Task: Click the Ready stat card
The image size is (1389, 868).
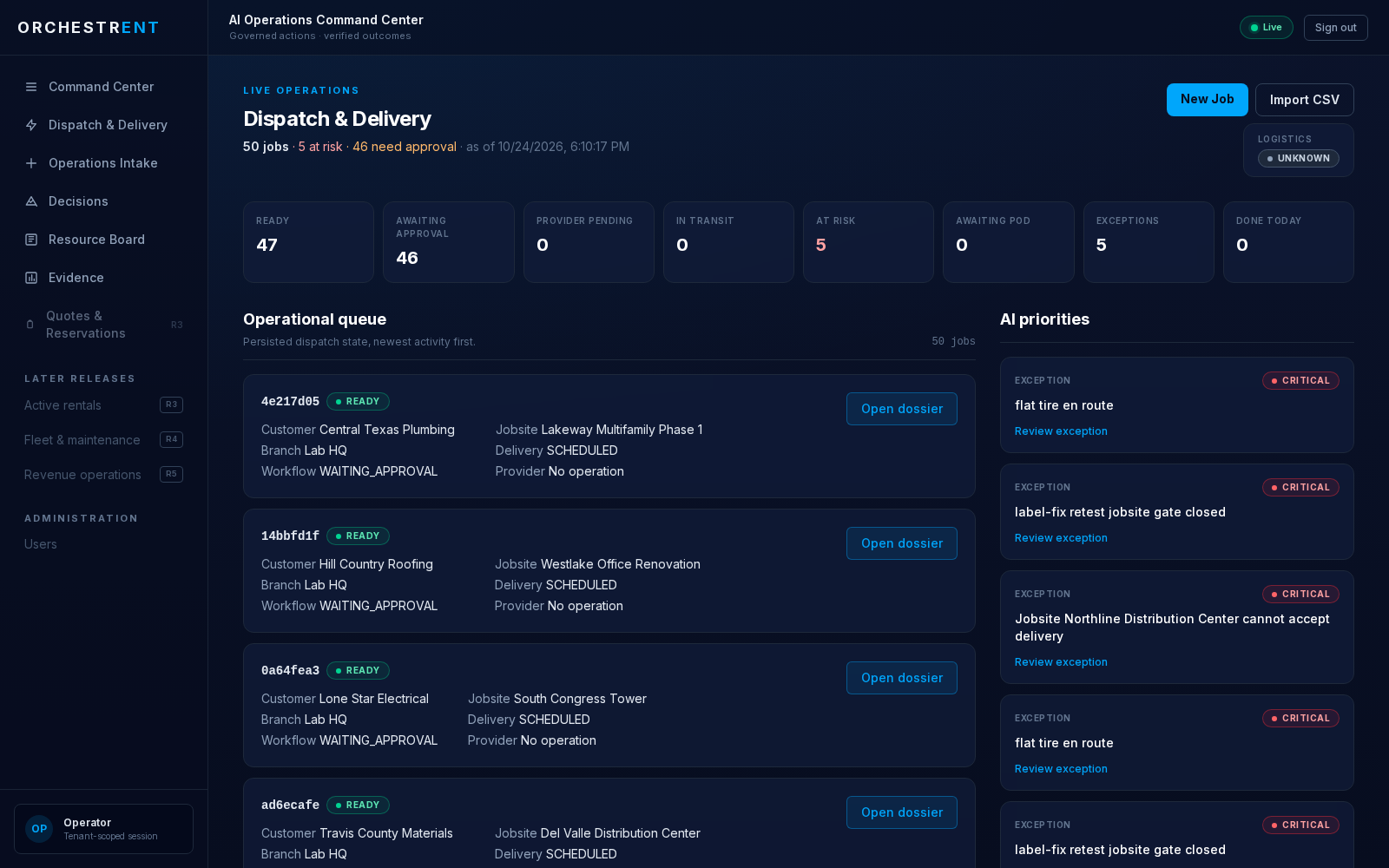Action: 308,242
